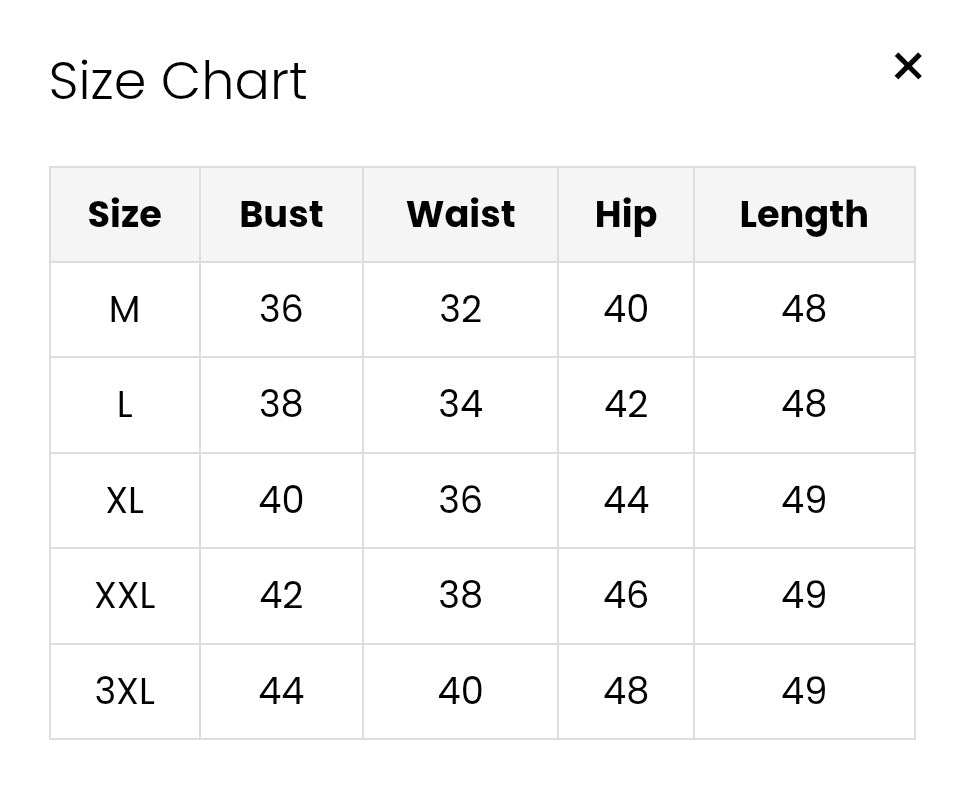Image resolution: width=961 pixels, height=792 pixels.
Task: Select the XL size row label
Action: pyautogui.click(x=125, y=500)
